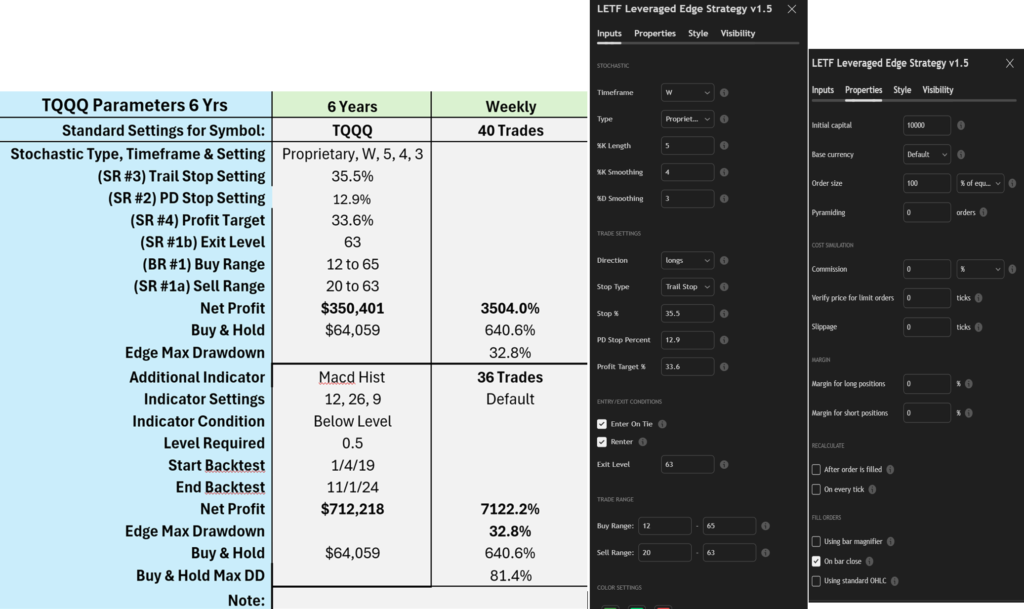Open Visibility tab in left dialog
The width and height of the screenshot is (1024, 609).
coord(737,33)
